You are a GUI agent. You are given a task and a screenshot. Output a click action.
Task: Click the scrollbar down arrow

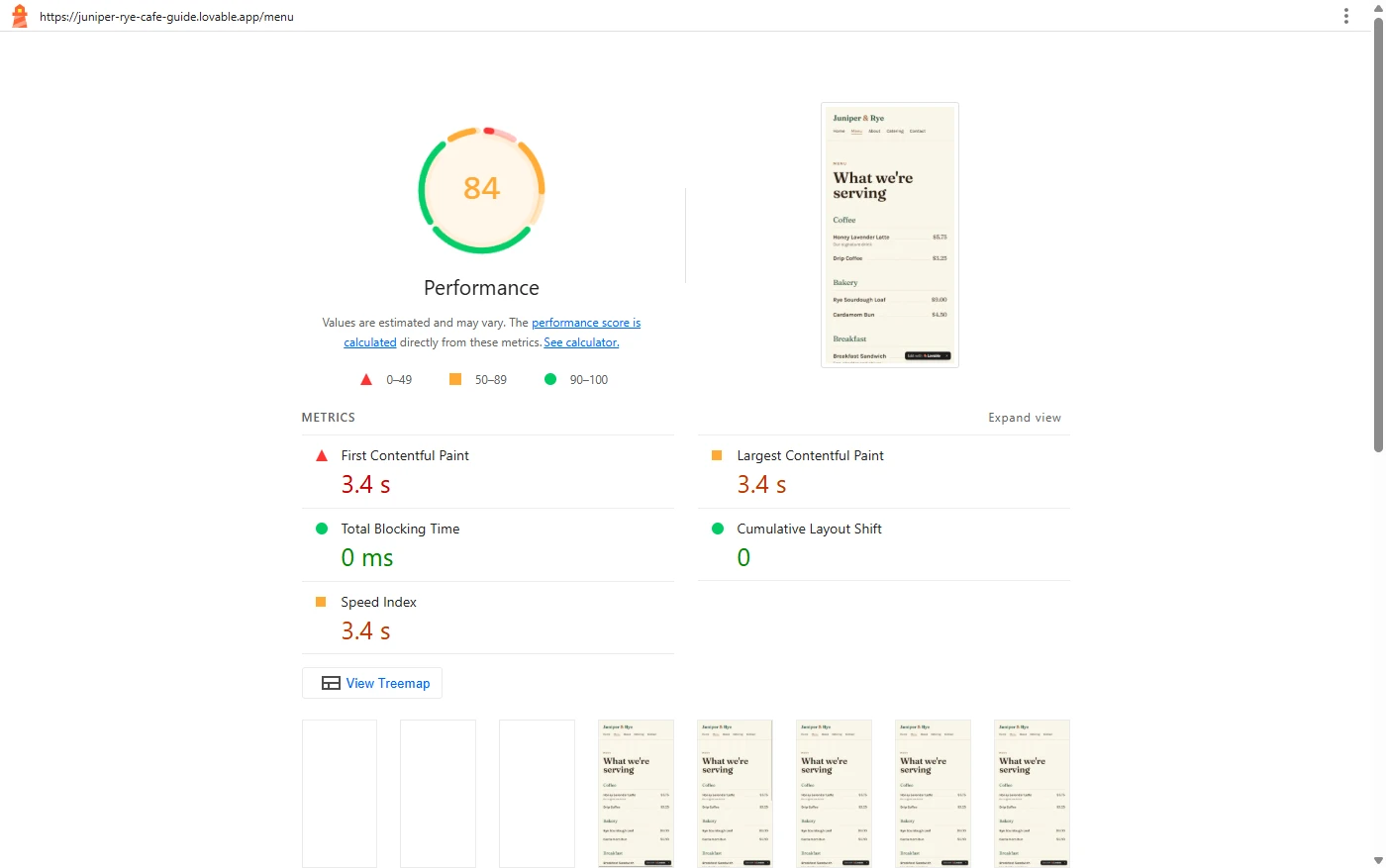point(1378,861)
